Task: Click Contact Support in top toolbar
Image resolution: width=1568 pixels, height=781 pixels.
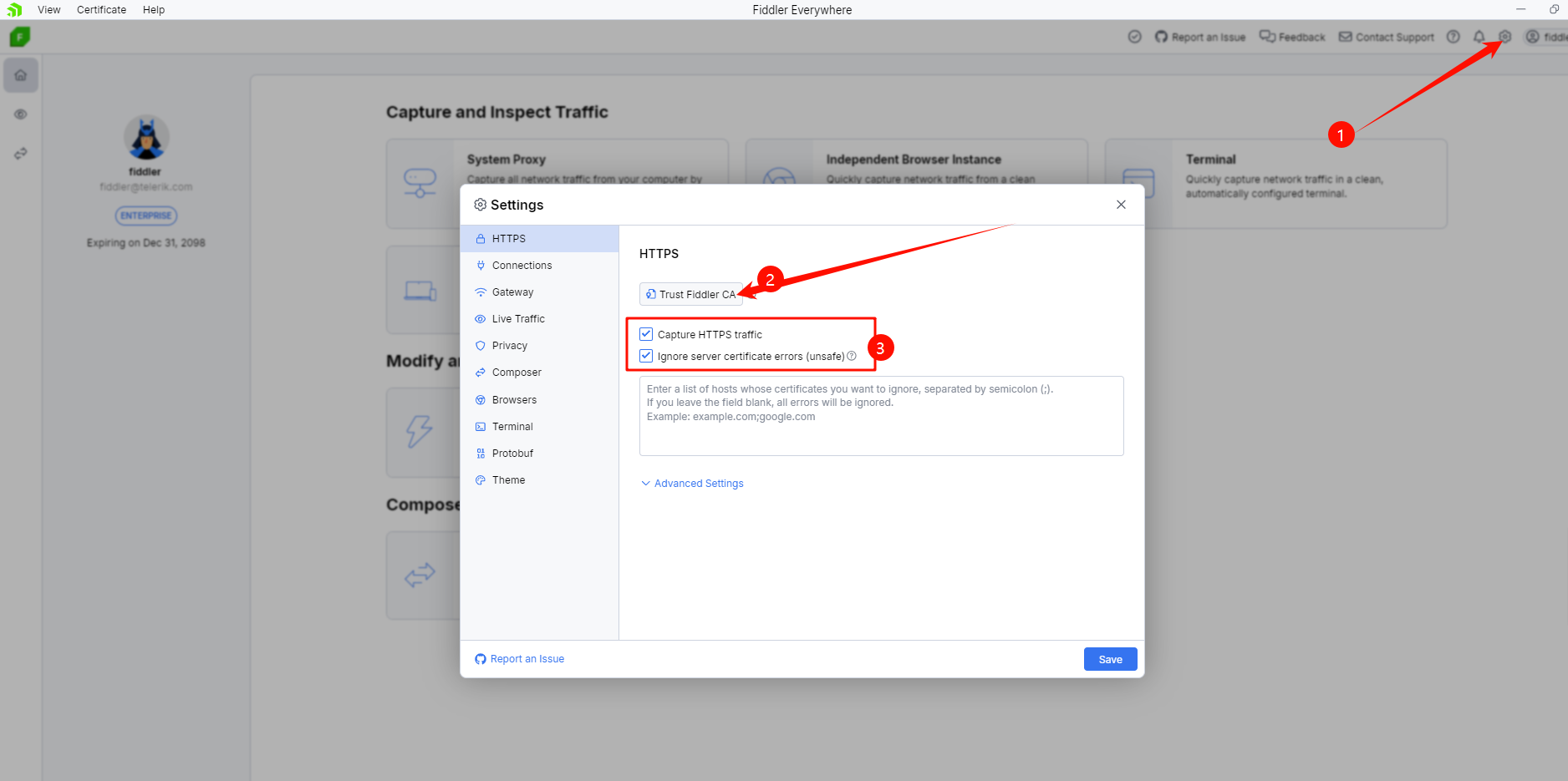Action: 1387,37
